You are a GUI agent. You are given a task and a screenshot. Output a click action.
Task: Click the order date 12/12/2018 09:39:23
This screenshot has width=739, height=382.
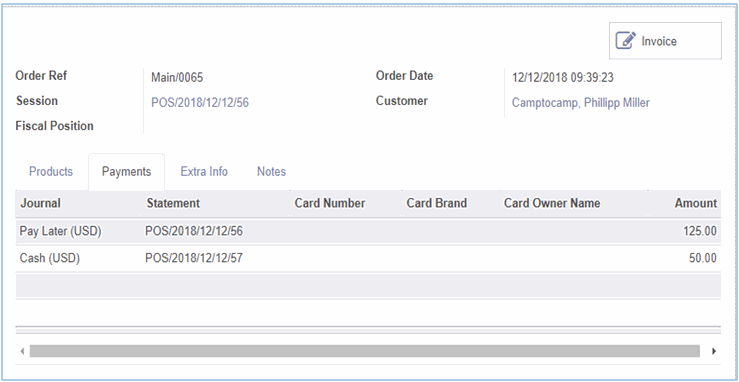coord(563,78)
